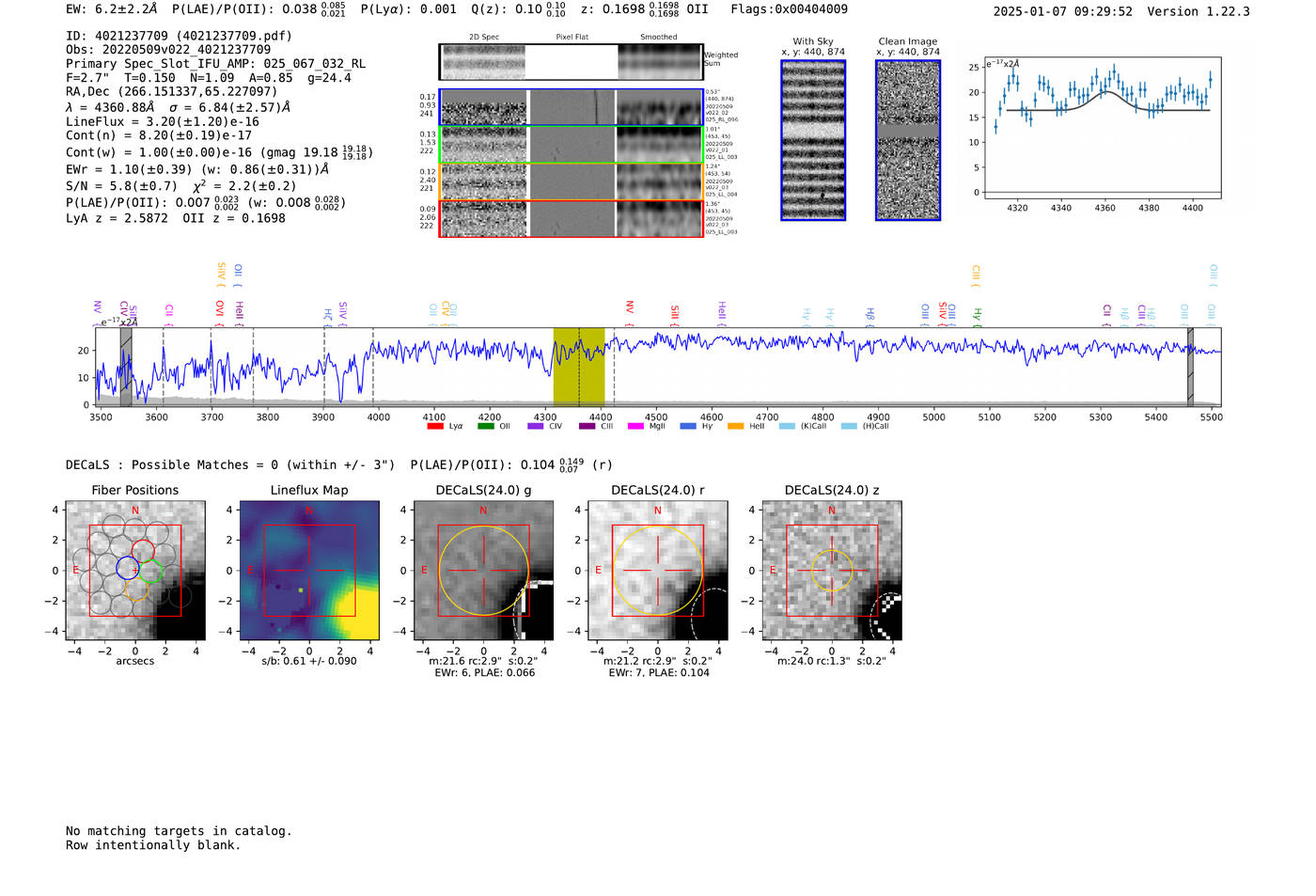Viewport: 1316px width, 896px height.
Task: Click the Pixel Flat column header
Action: [x=572, y=38]
